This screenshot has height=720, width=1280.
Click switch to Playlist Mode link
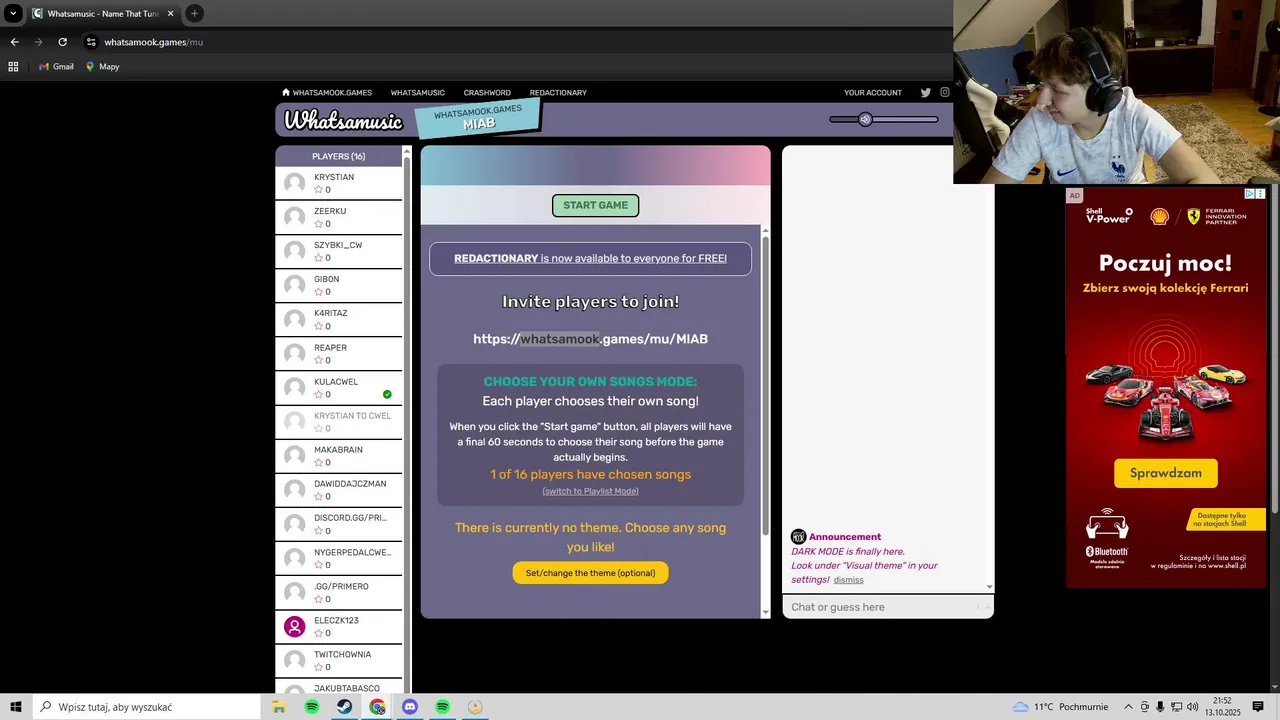[590, 491]
